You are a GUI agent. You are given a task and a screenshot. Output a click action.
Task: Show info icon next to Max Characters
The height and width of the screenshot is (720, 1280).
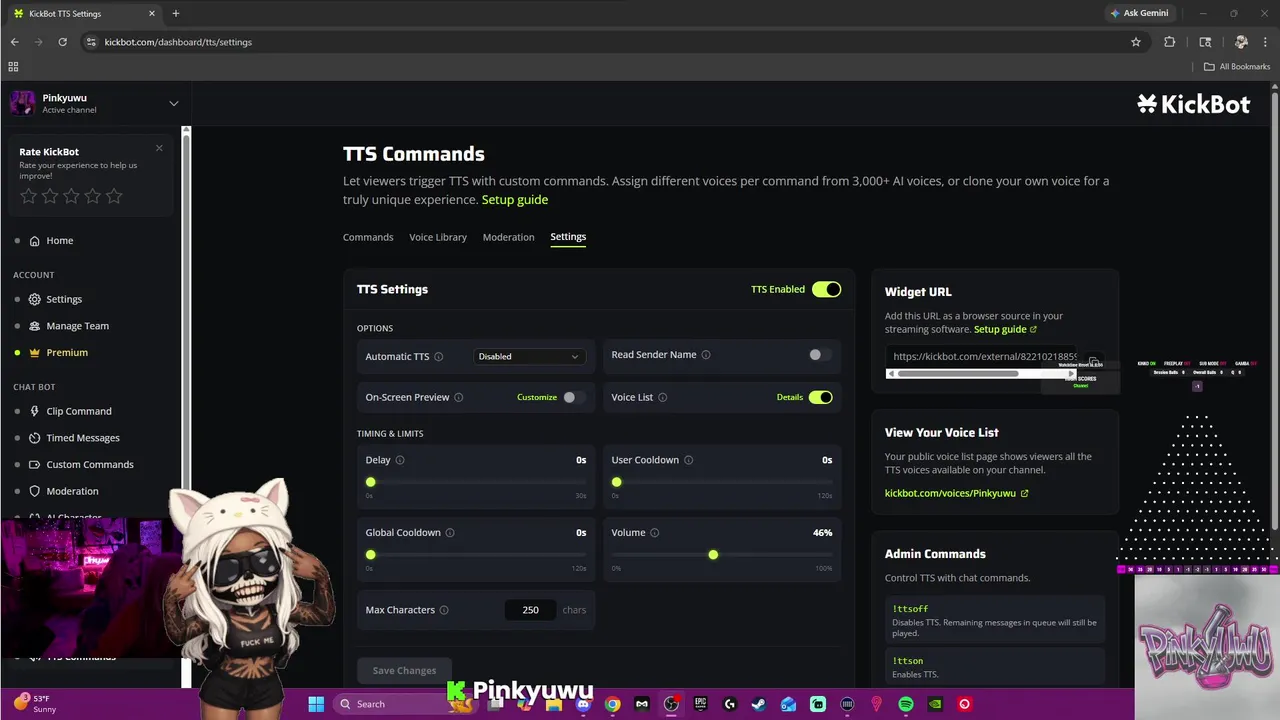tap(444, 610)
